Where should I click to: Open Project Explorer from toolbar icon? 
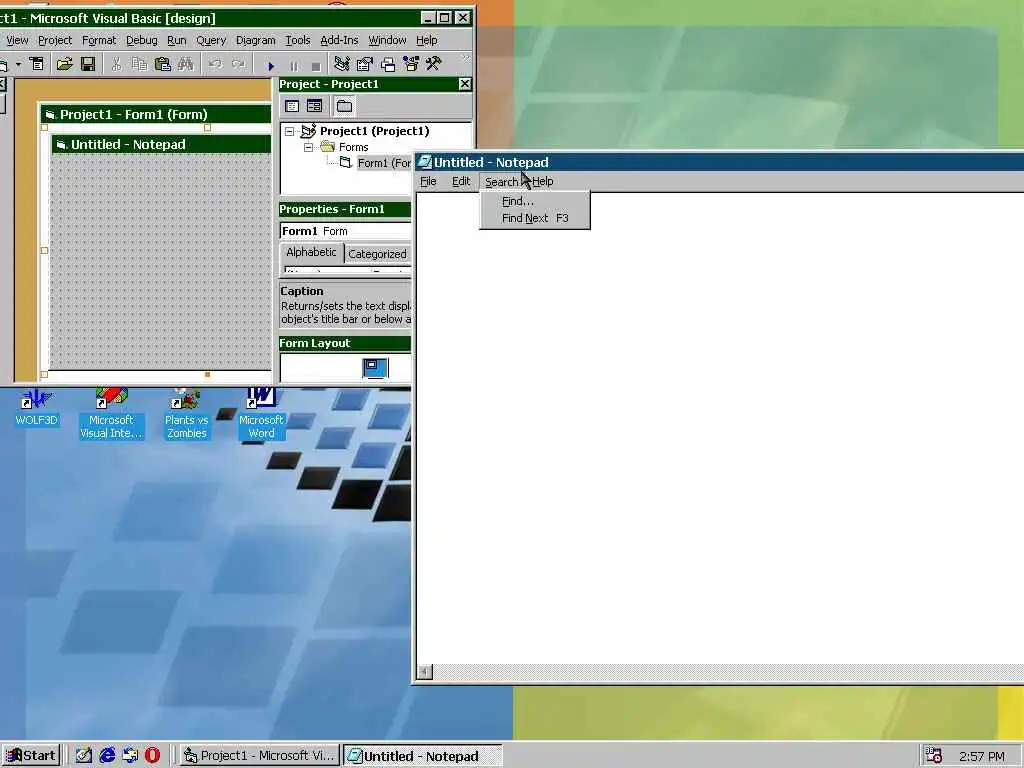tap(341, 63)
